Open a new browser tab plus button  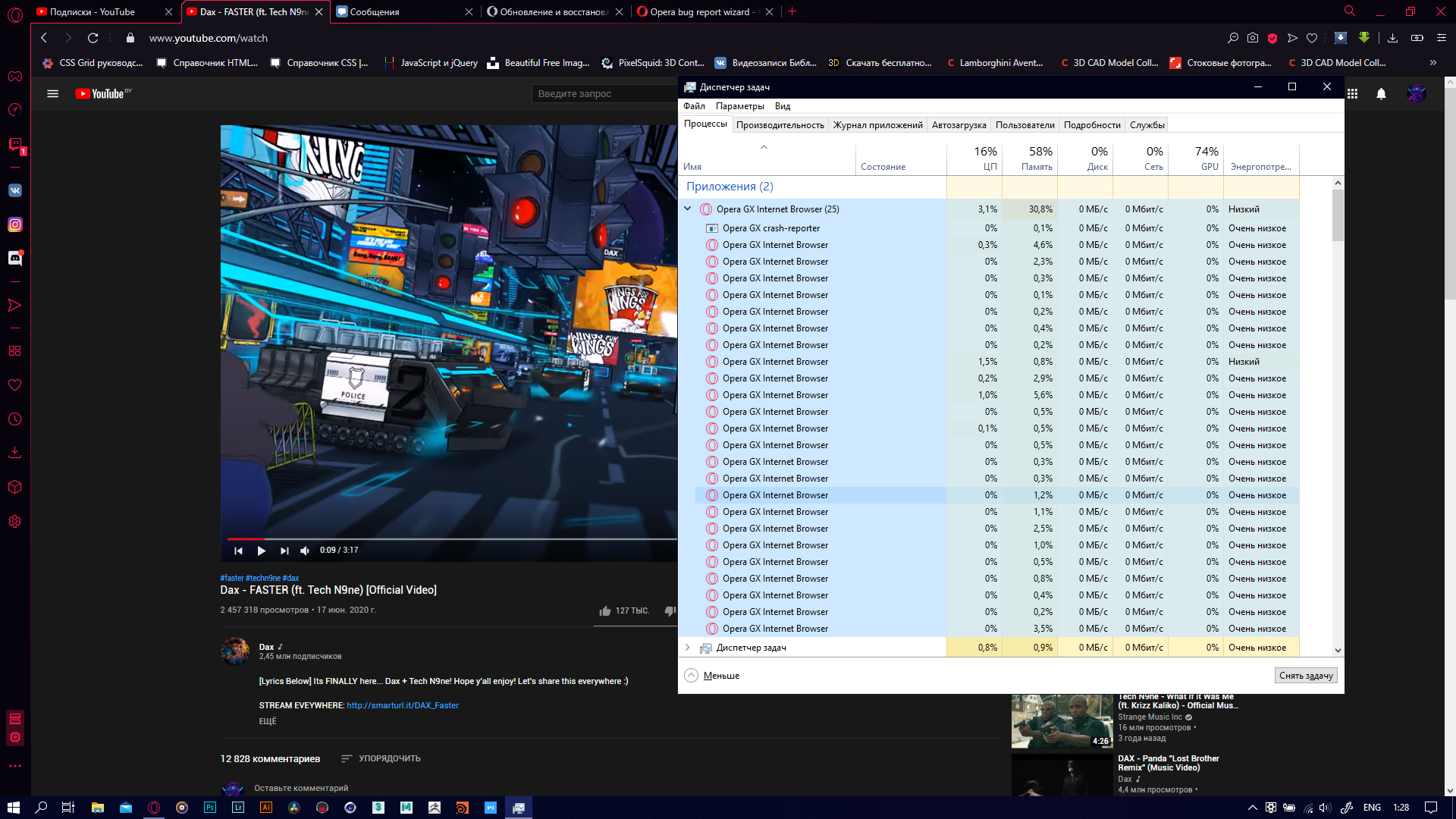792,11
